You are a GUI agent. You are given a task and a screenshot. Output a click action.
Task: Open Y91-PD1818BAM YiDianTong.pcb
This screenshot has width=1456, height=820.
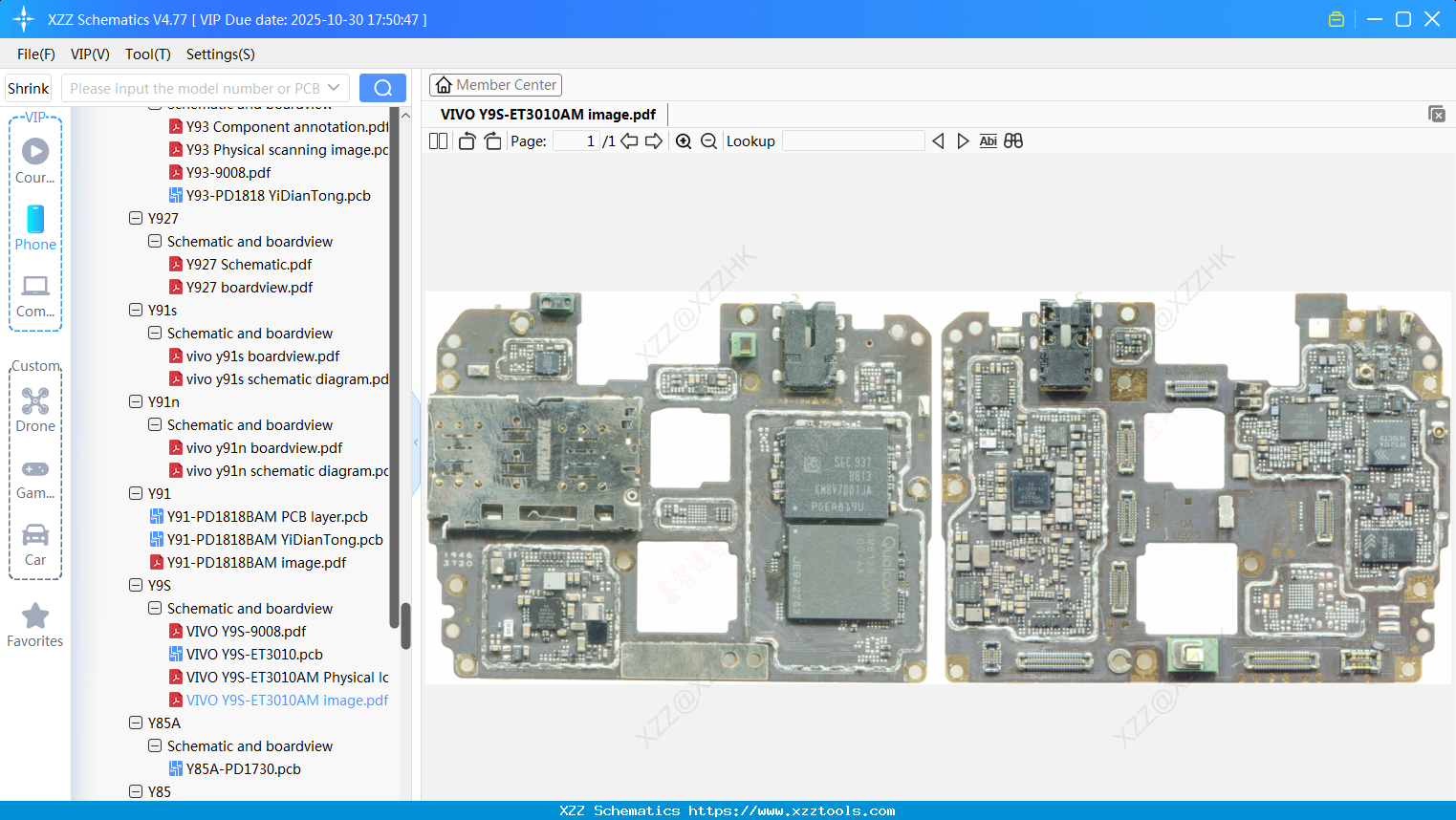pos(267,539)
